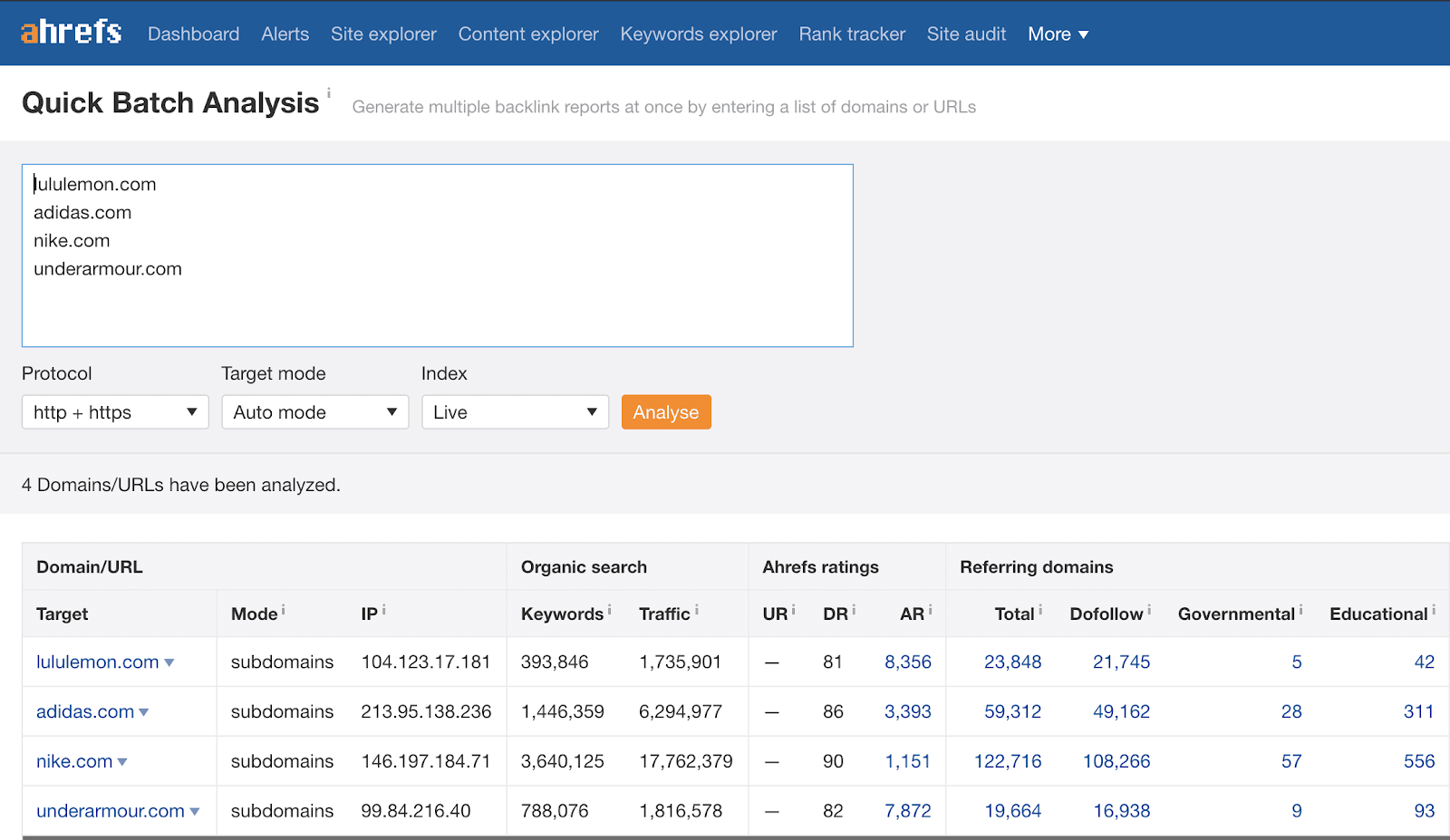
Task: Show info icon next to Keywords column
Action: (610, 611)
